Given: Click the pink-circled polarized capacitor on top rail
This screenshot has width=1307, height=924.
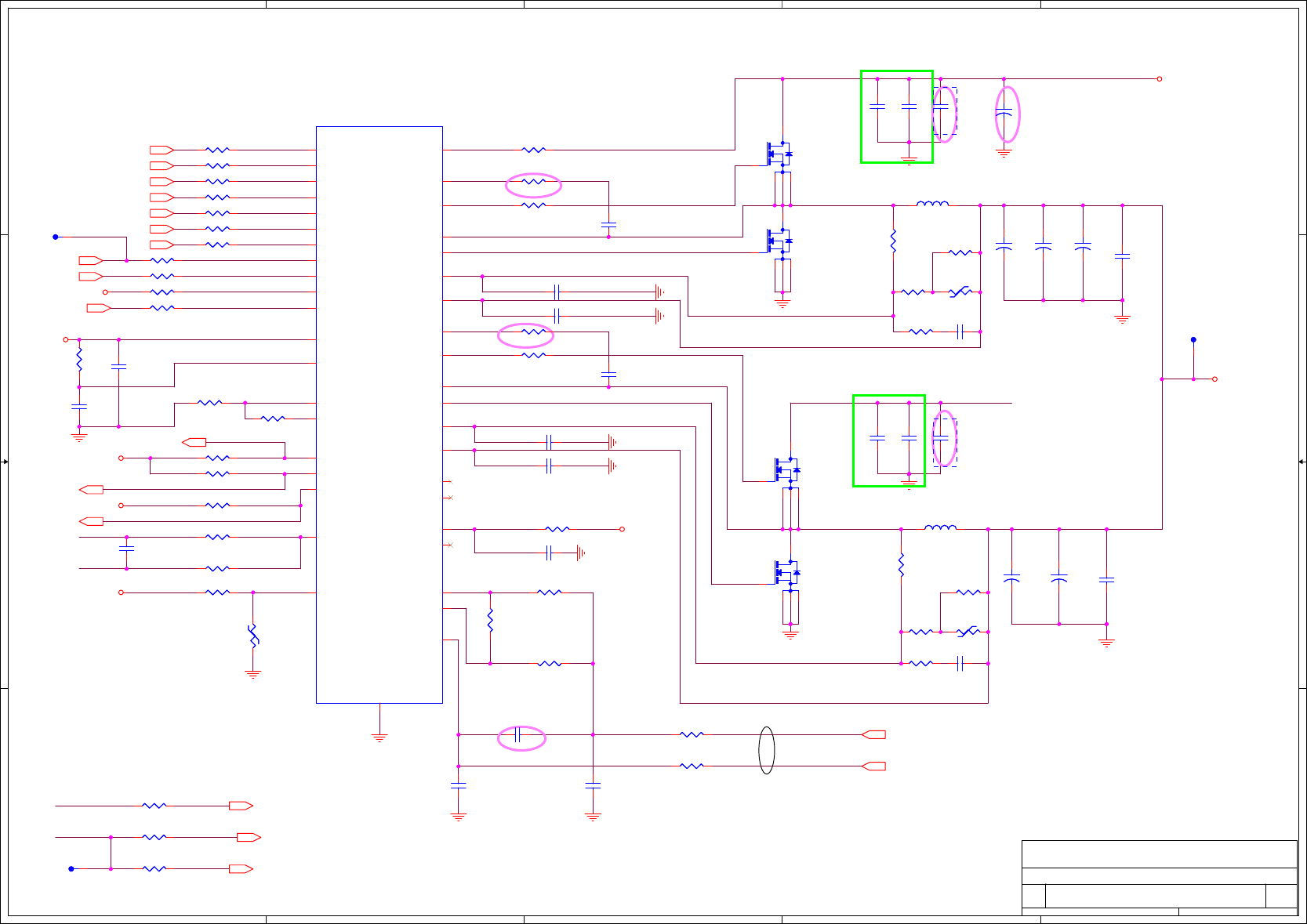Looking at the screenshot, I should tap(1007, 114).
